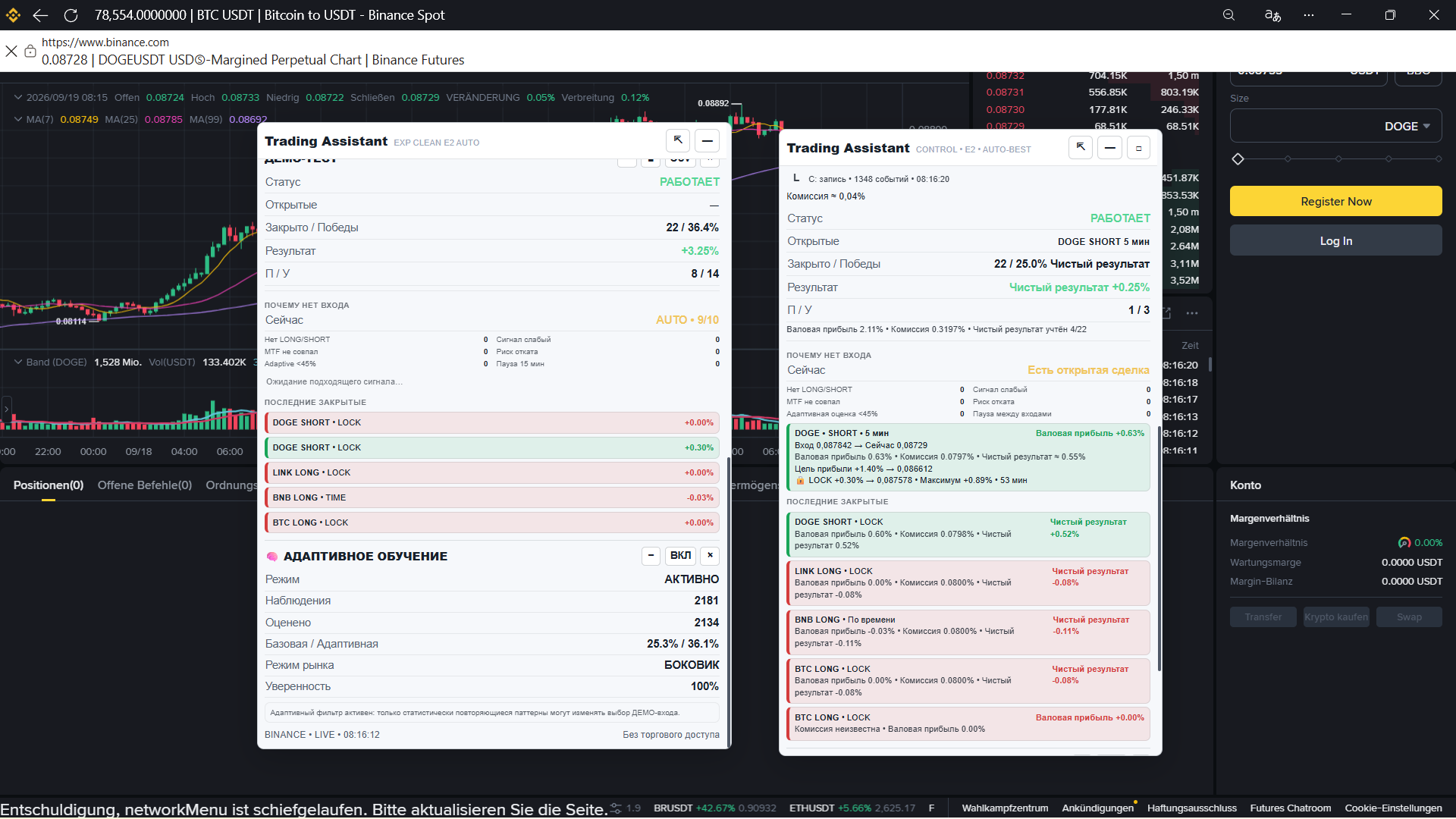Screen dimensions: 1456x819
Task: Switch to the Positionen(0) tab
Action: 49,485
